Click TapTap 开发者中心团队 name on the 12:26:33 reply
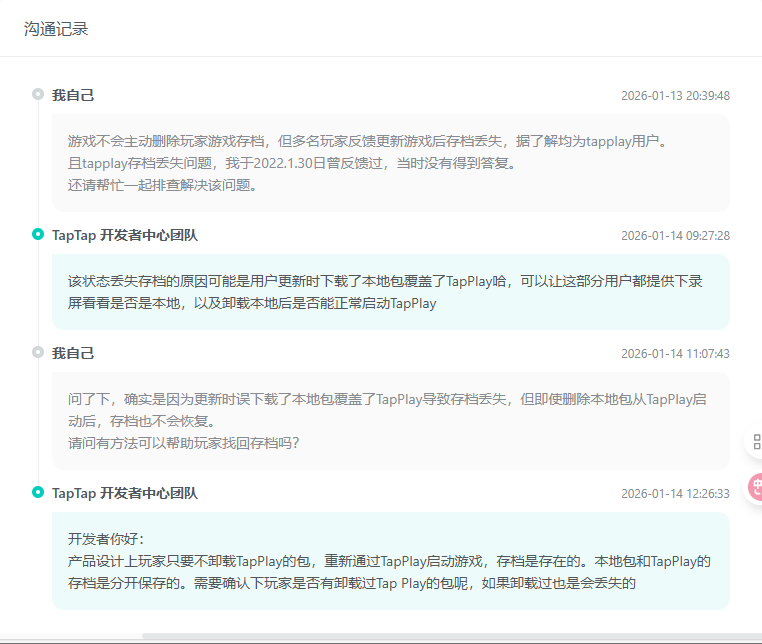Viewport: 762px width, 644px height. coord(125,493)
